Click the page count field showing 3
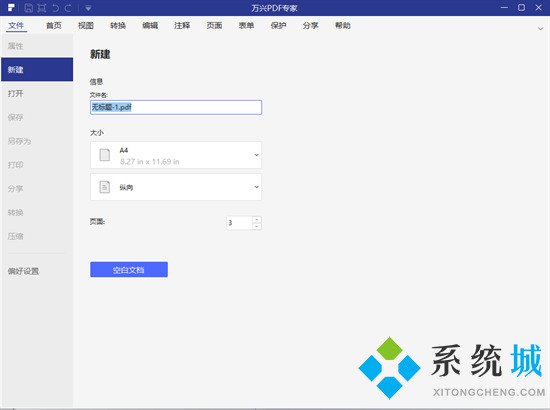Image resolution: width=550 pixels, height=410 pixels. pos(239,223)
